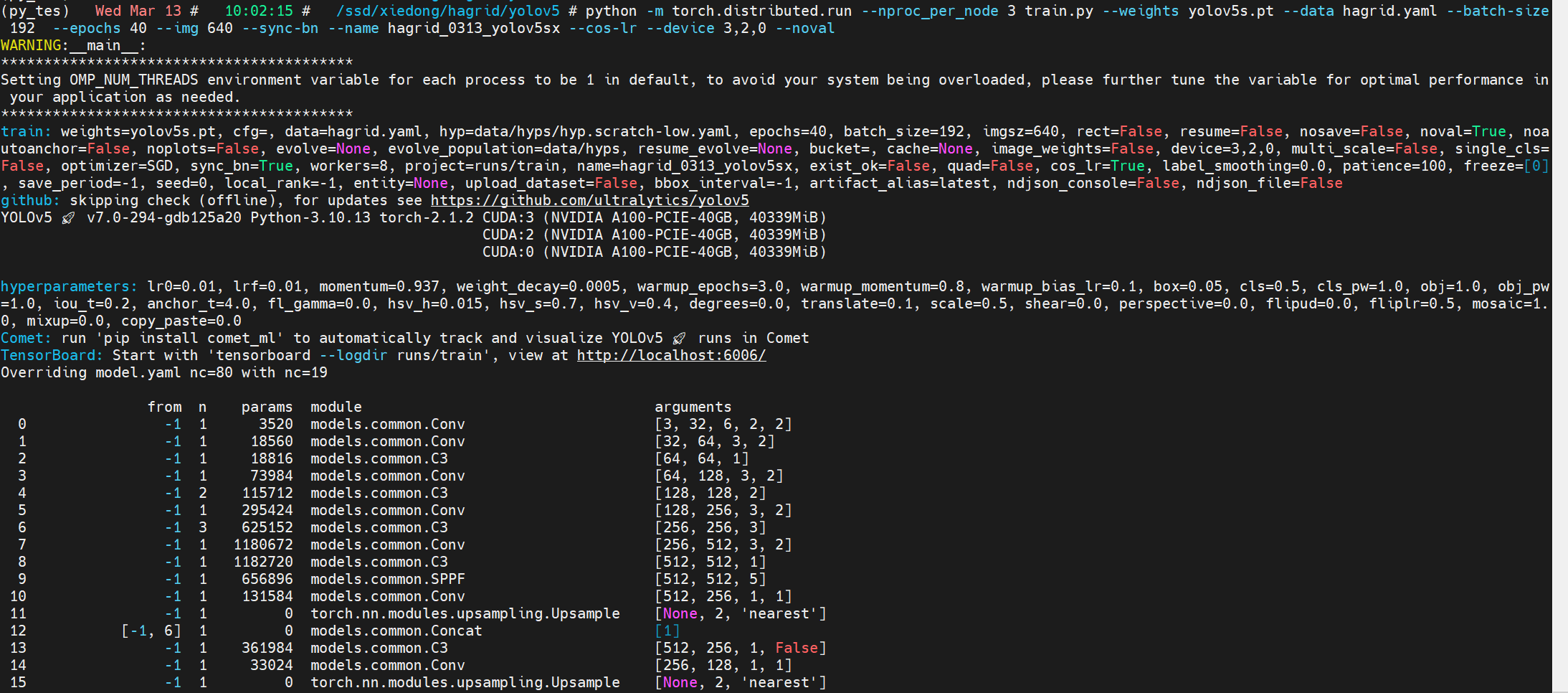Click params value 131584 in row 10
The width and height of the screenshot is (1568, 693).
(267, 596)
